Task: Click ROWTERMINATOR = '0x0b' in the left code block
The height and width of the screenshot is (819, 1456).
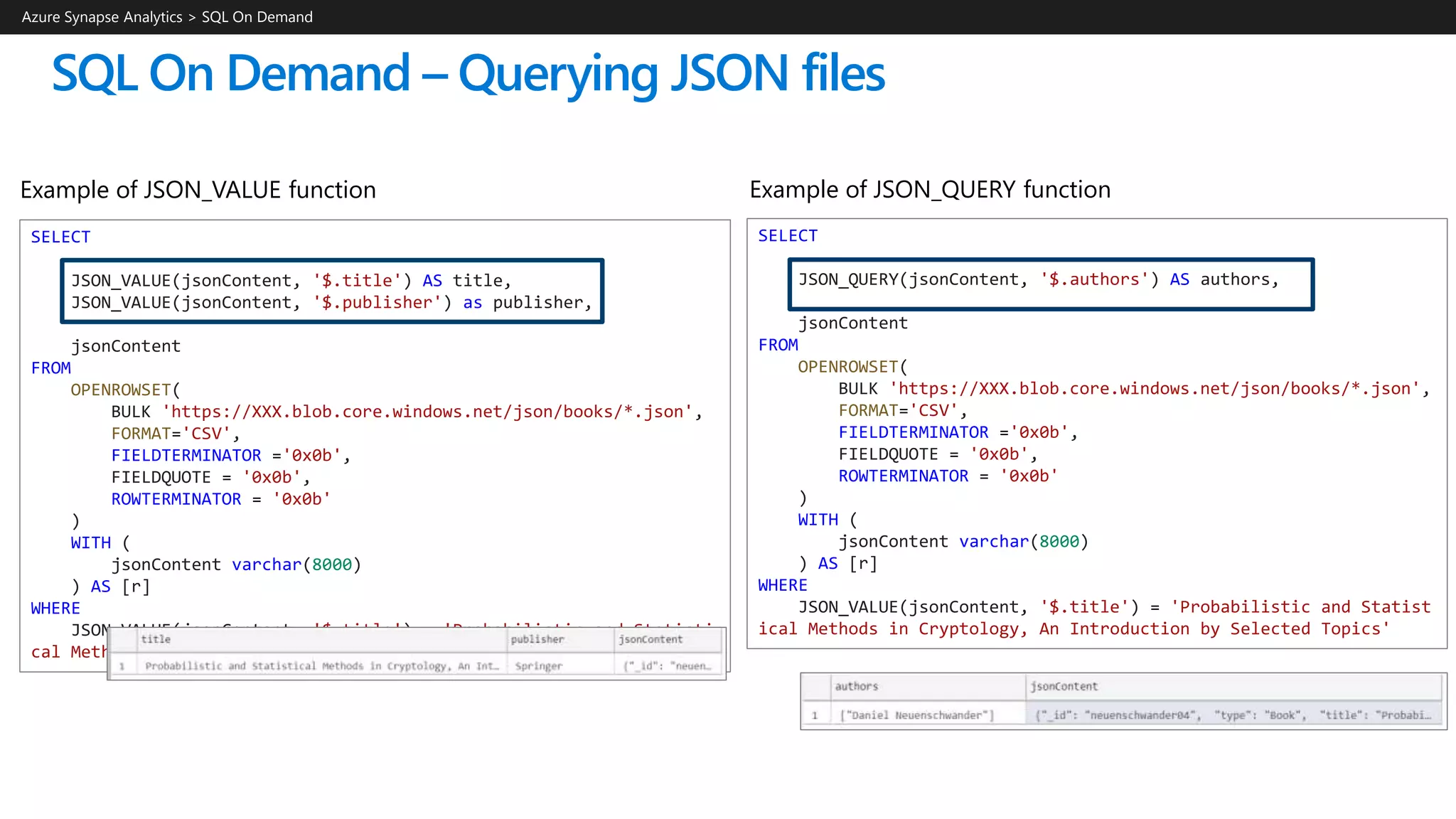Action: coord(221,500)
